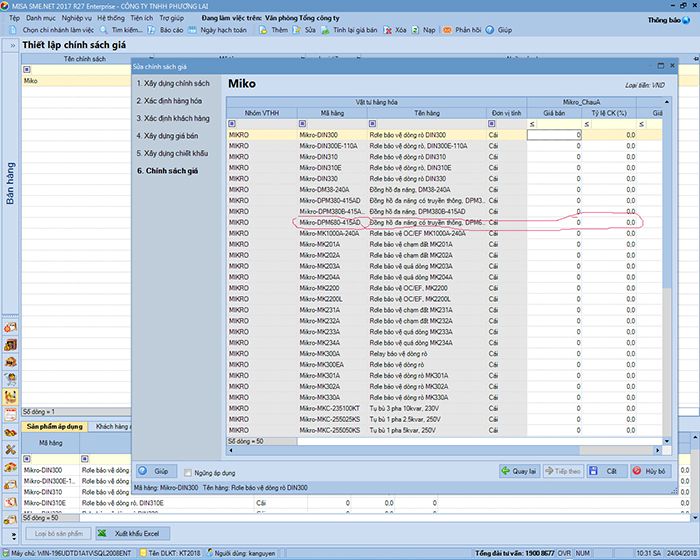Click the Sửa (edit) toolbar icon
The width and height of the screenshot is (700, 560).
coord(297,30)
